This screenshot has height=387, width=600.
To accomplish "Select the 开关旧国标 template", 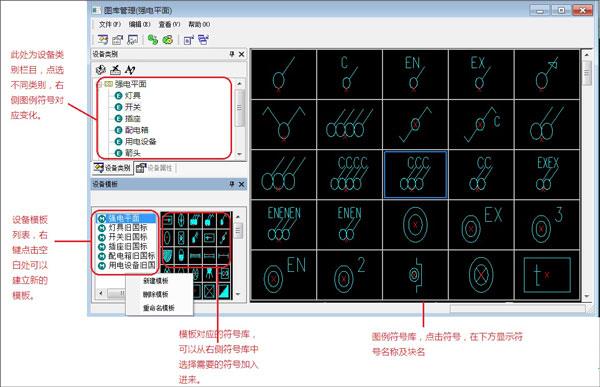I will [x=128, y=237].
